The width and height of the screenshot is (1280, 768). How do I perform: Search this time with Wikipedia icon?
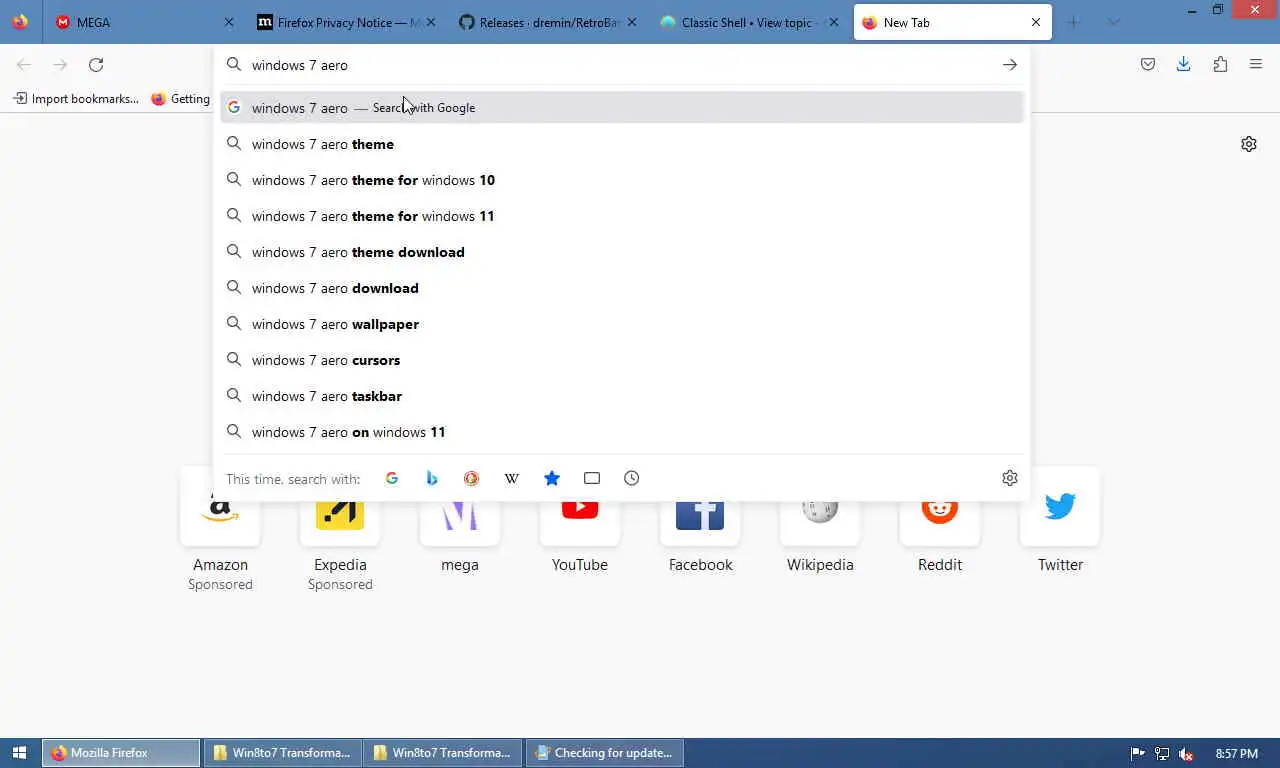coord(512,478)
